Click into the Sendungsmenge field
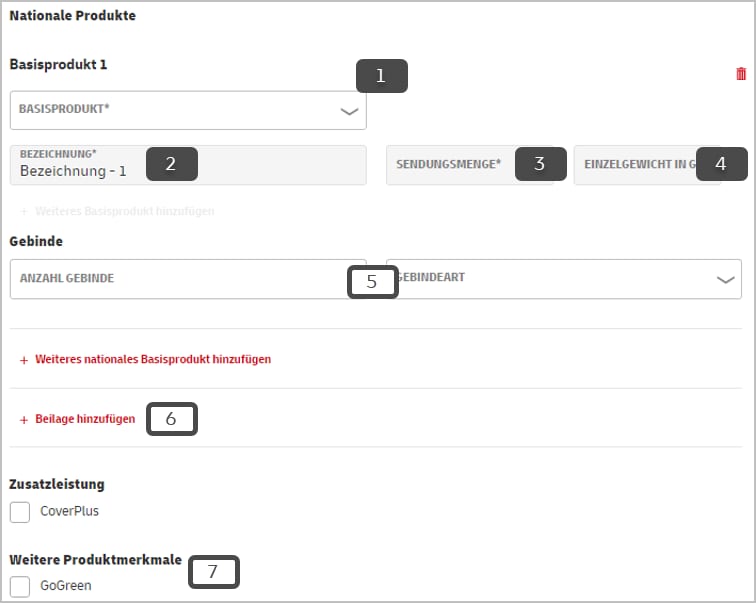Screen dimensions: 756x603 450,165
